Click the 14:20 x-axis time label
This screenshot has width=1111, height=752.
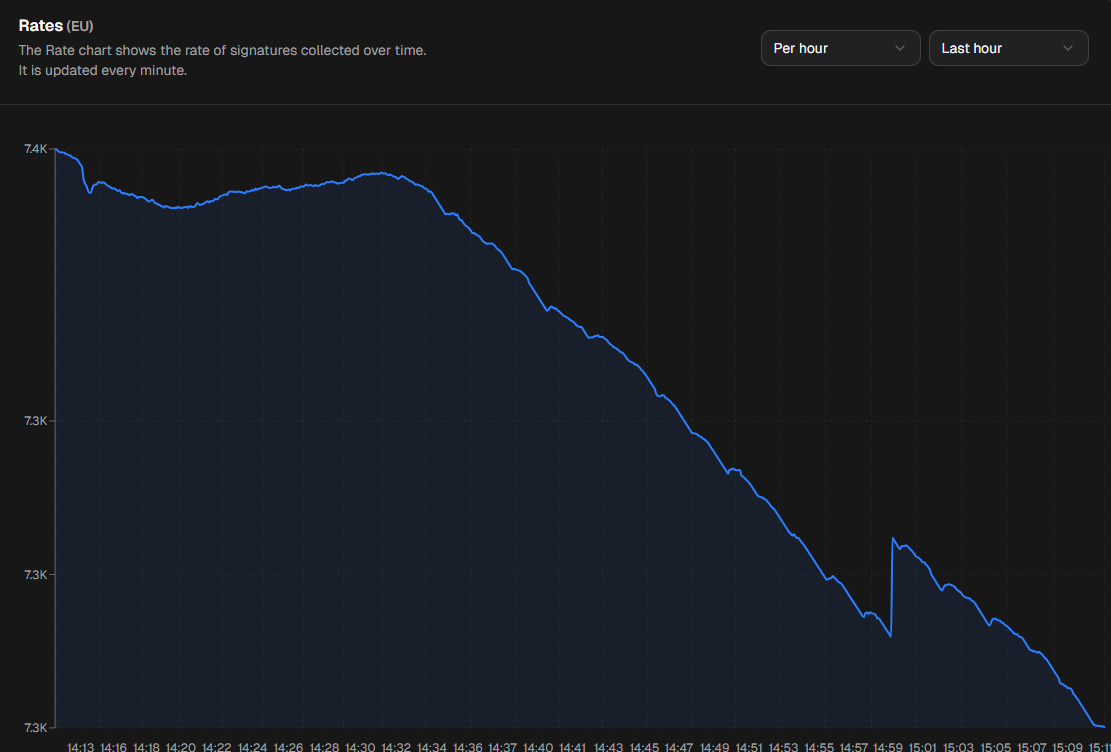tap(181, 747)
